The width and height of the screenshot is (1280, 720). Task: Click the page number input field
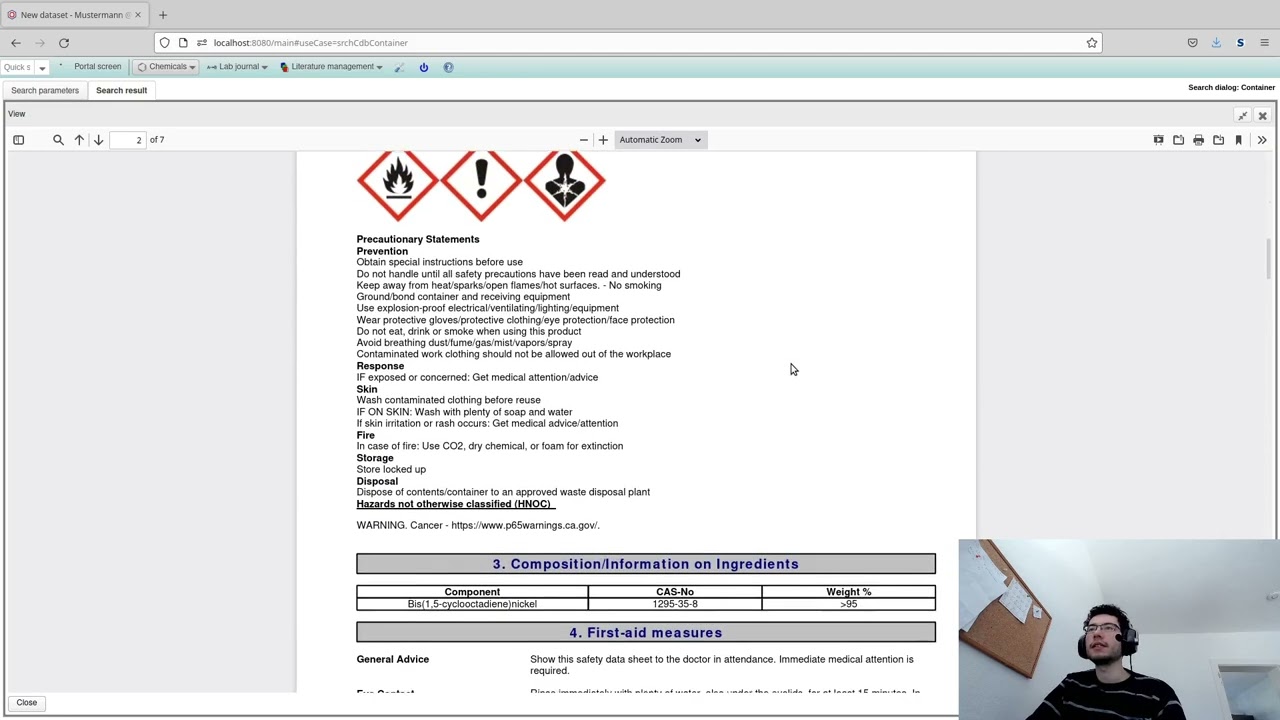point(128,140)
